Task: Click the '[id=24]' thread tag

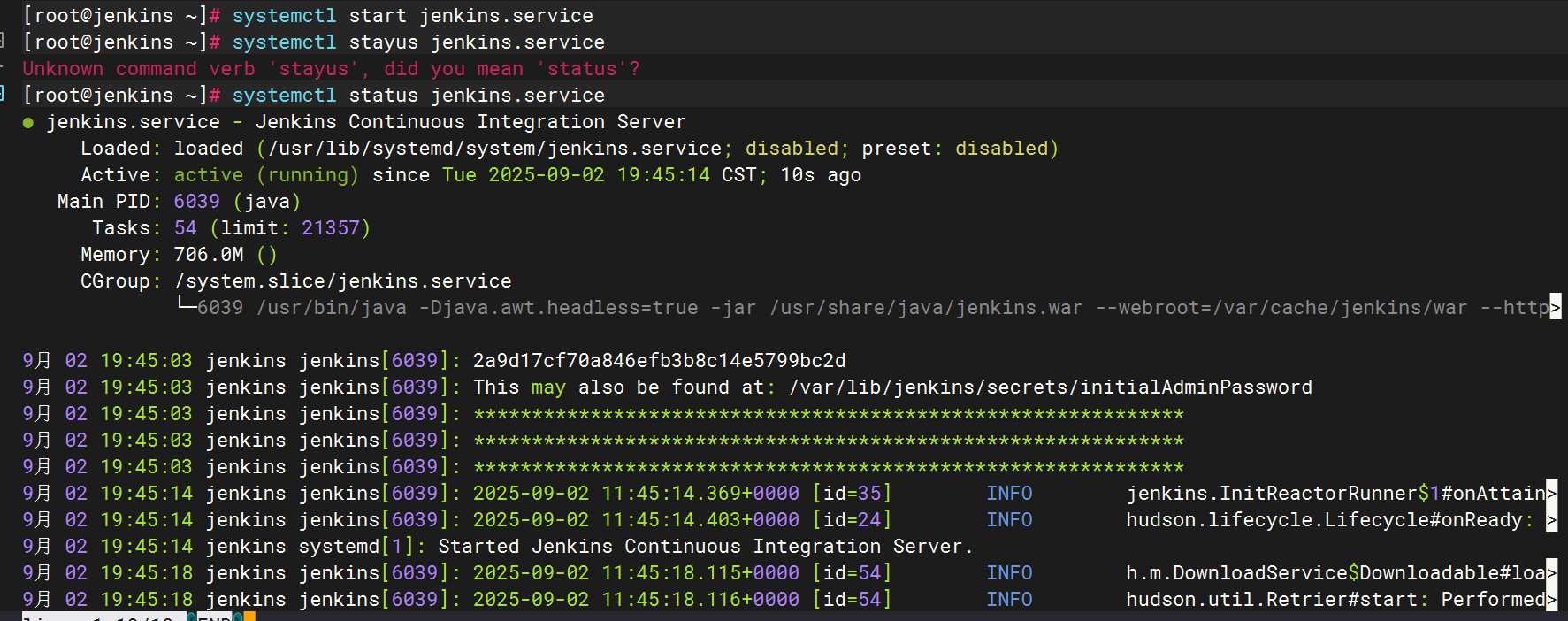Action: [x=852, y=520]
